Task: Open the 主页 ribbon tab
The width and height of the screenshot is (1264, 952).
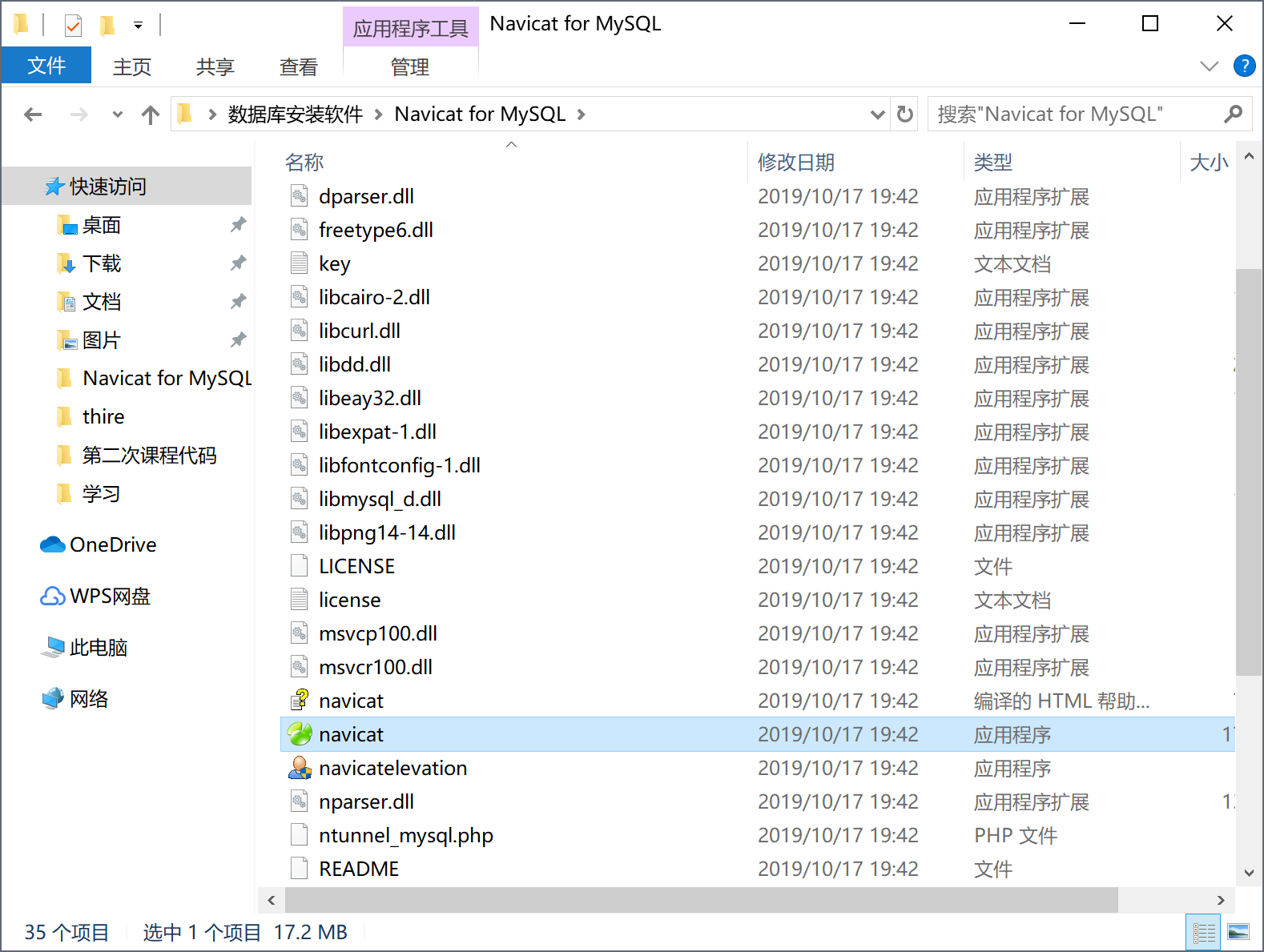Action: point(132,66)
